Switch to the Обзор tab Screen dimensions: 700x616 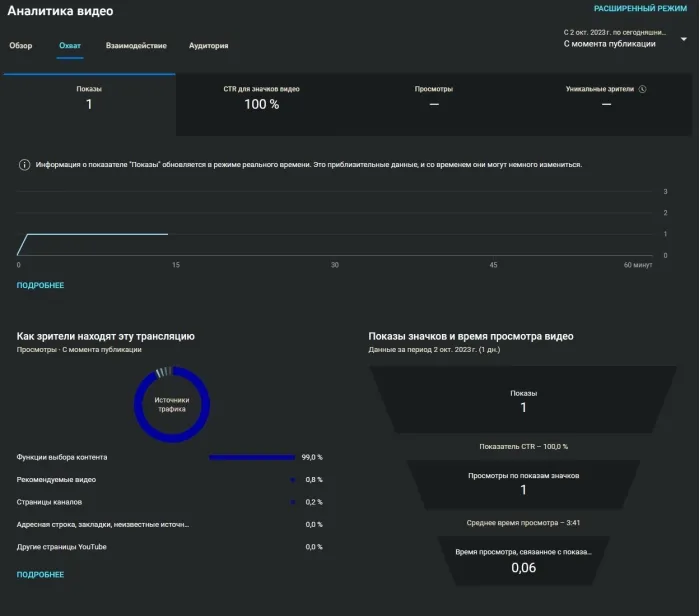tap(21, 46)
